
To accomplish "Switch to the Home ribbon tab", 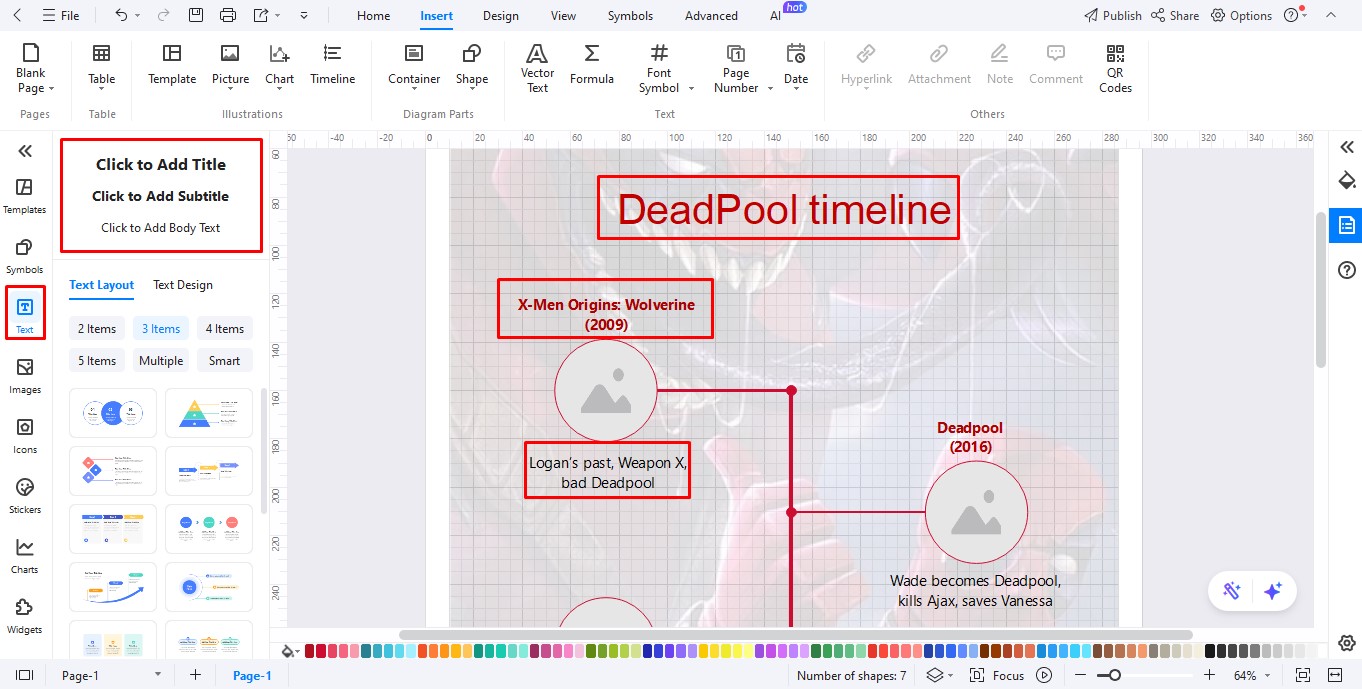I will pos(374,16).
